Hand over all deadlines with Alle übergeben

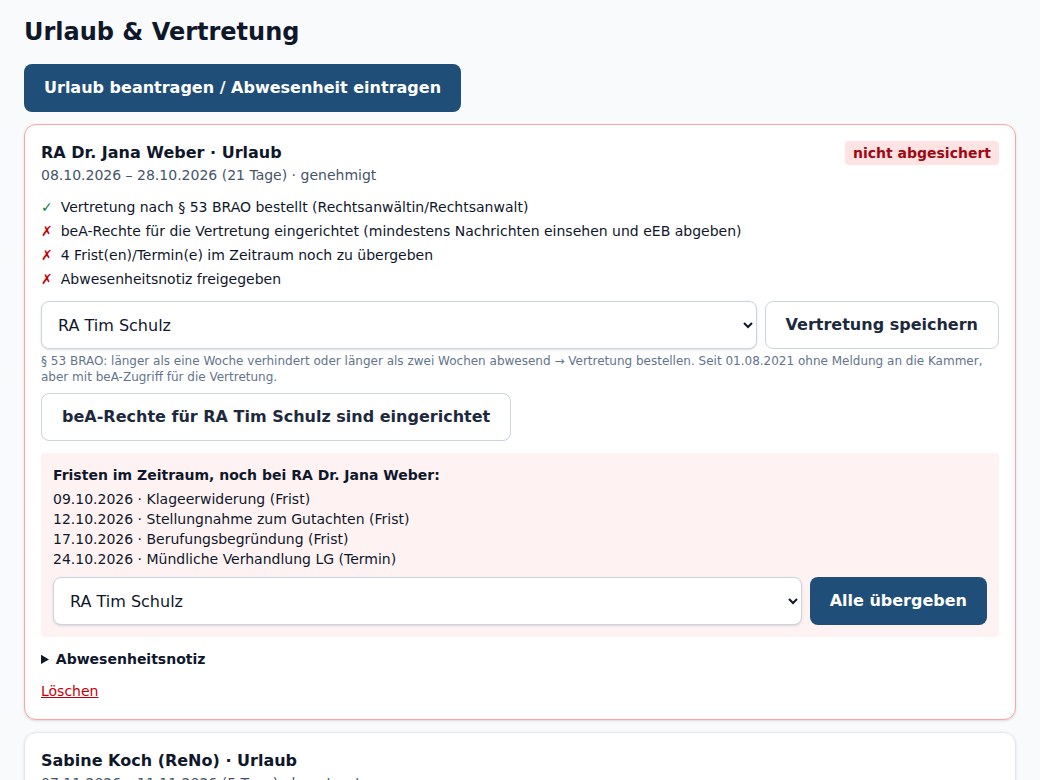(x=898, y=601)
